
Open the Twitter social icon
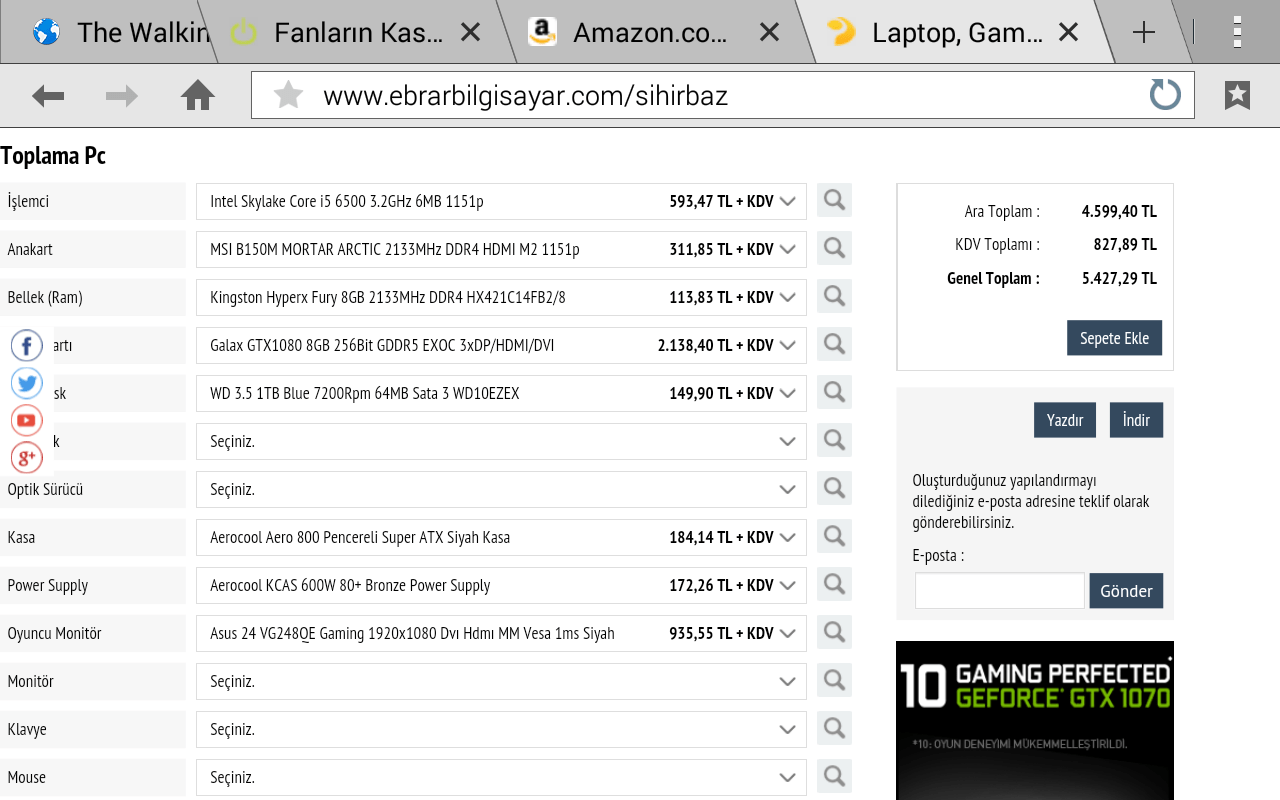[x=27, y=383]
